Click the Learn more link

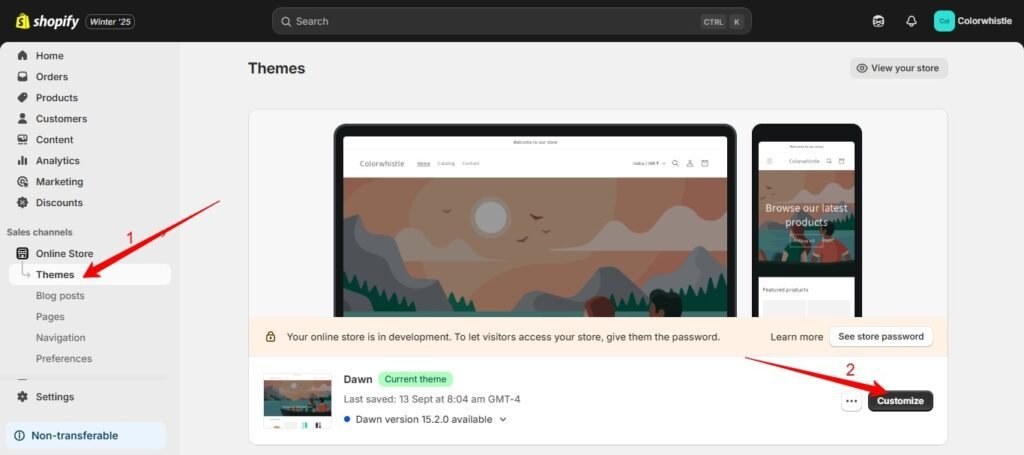point(796,337)
